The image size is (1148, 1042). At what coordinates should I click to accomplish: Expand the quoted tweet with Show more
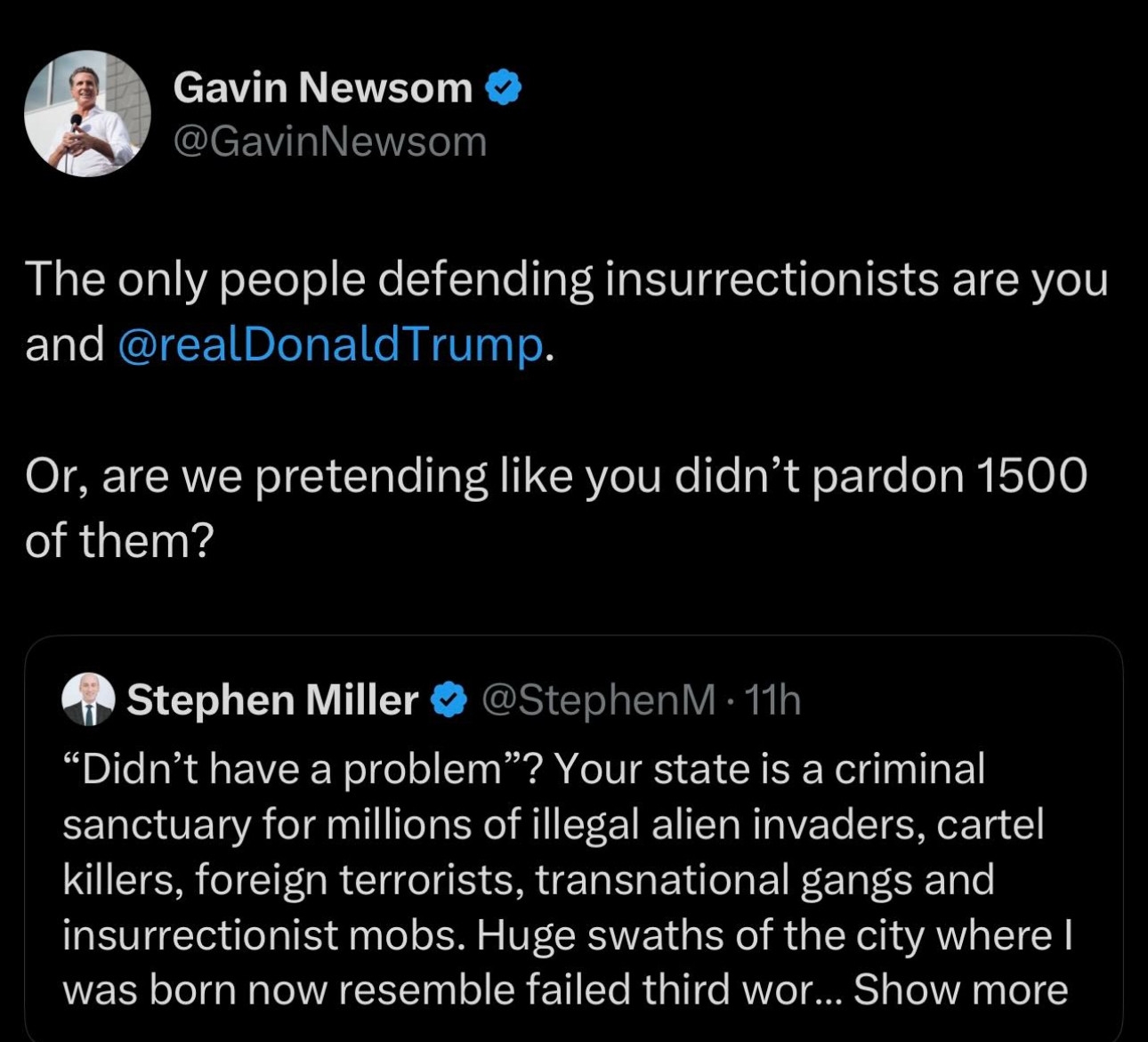pyautogui.click(x=961, y=989)
